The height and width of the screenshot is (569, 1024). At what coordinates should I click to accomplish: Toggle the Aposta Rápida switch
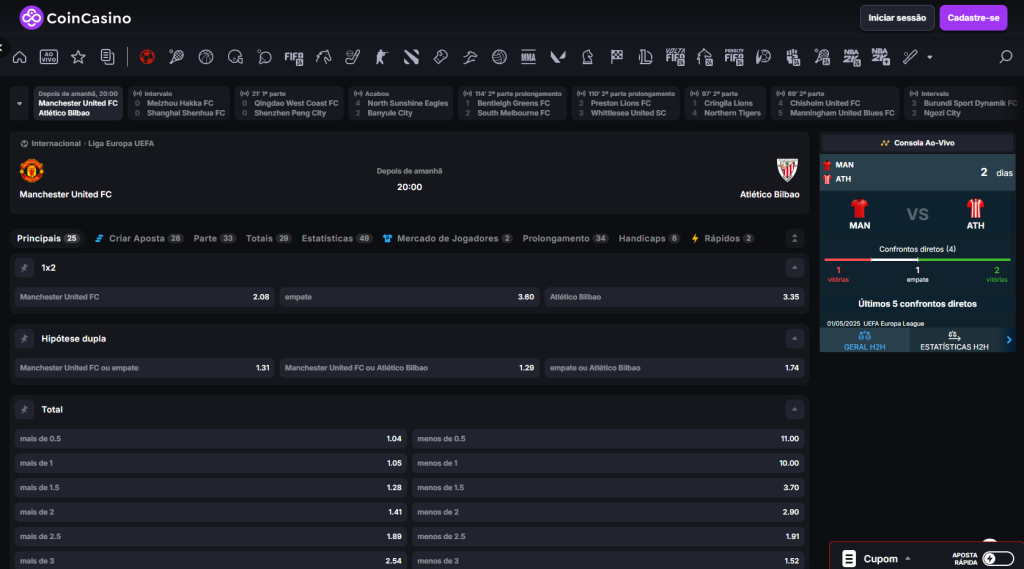point(998,559)
